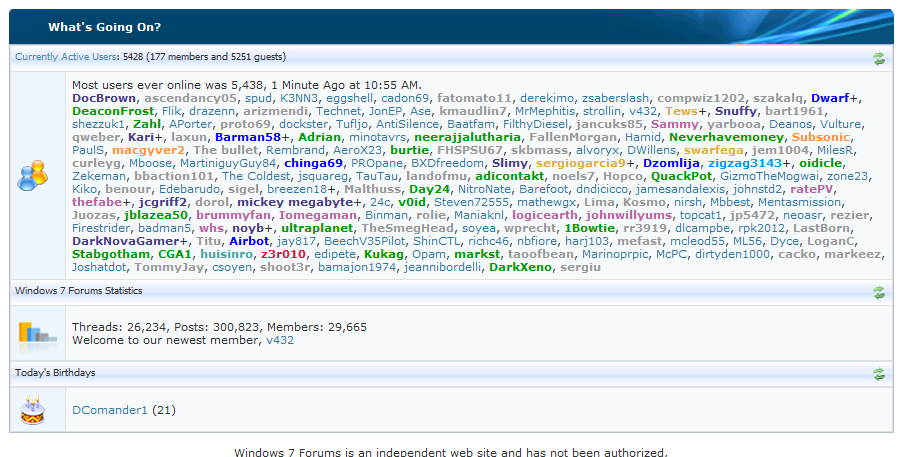Open neerajjalutharia's user profile

pyautogui.click(x=467, y=137)
